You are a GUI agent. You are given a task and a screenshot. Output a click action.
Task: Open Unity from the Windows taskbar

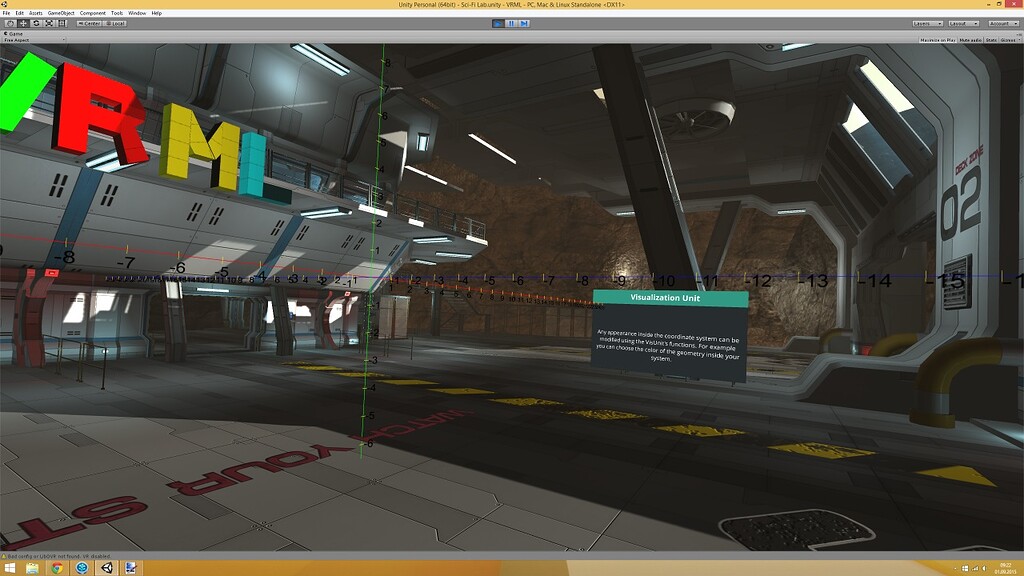click(106, 568)
